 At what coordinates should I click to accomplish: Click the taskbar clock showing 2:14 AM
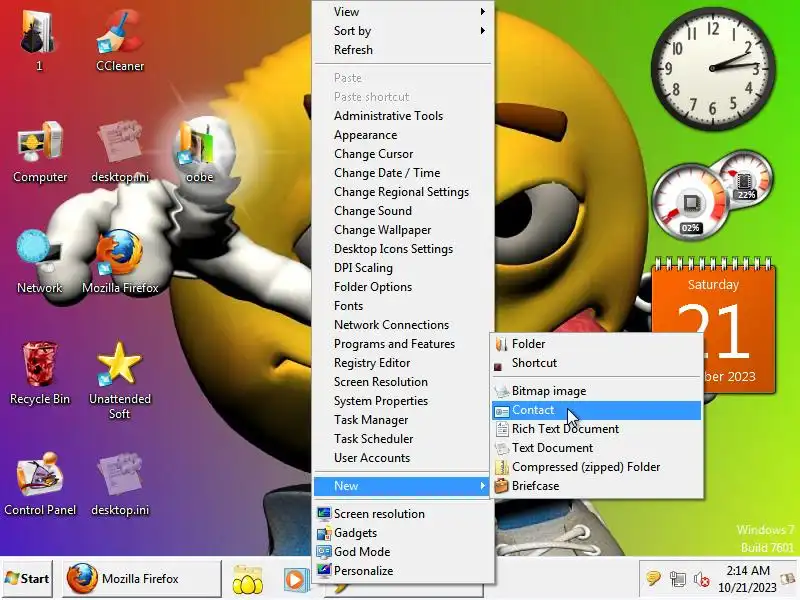click(x=747, y=579)
